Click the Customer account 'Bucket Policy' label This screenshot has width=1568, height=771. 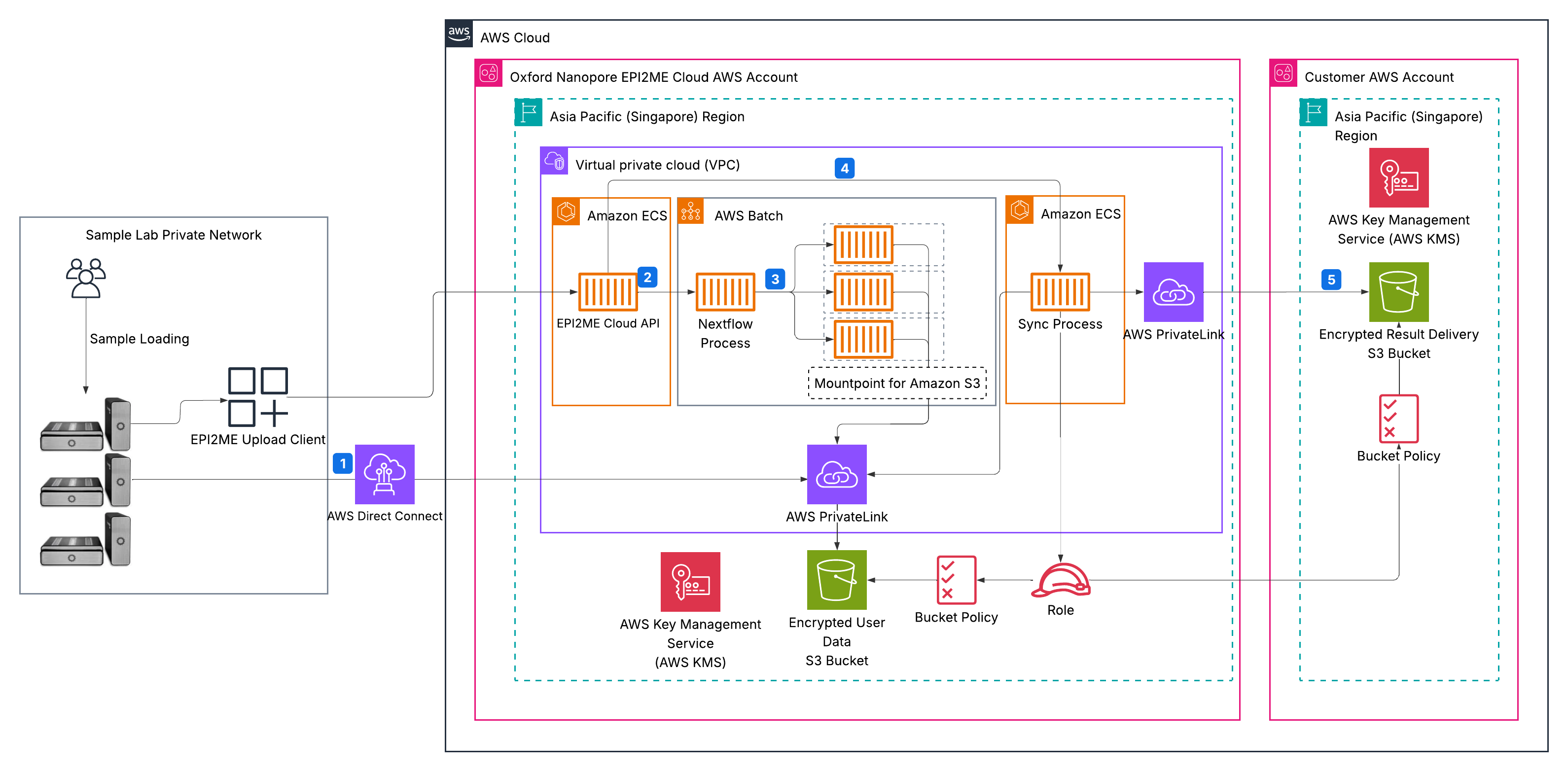tap(1399, 456)
